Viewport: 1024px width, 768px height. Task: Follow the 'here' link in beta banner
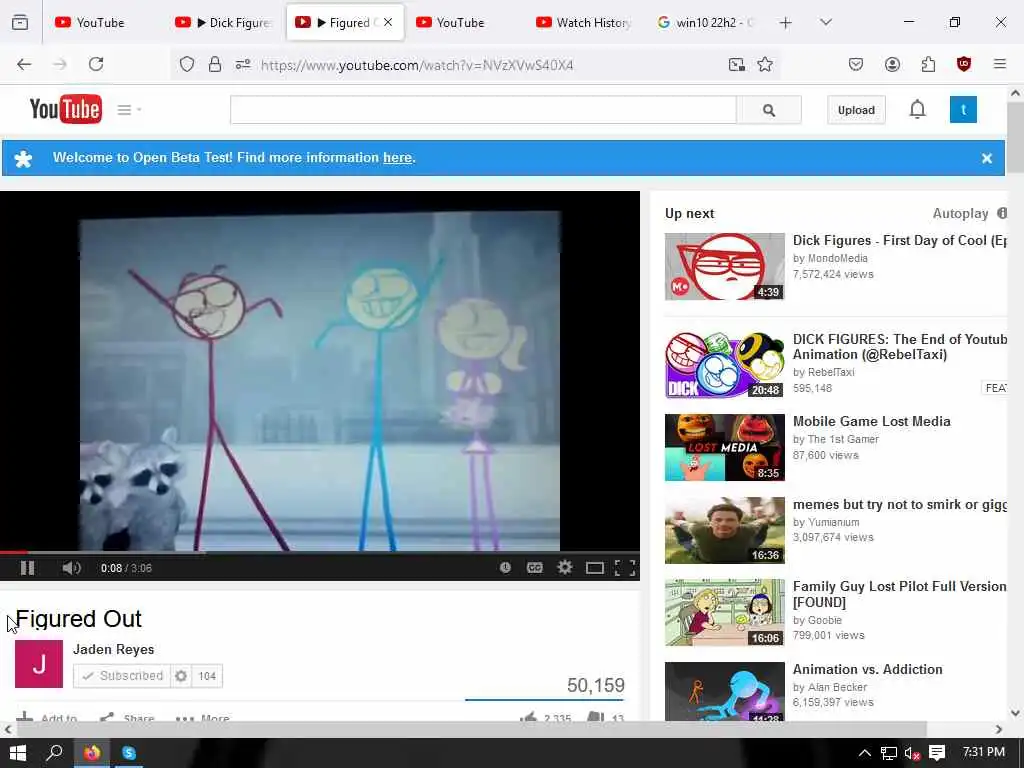click(x=397, y=157)
